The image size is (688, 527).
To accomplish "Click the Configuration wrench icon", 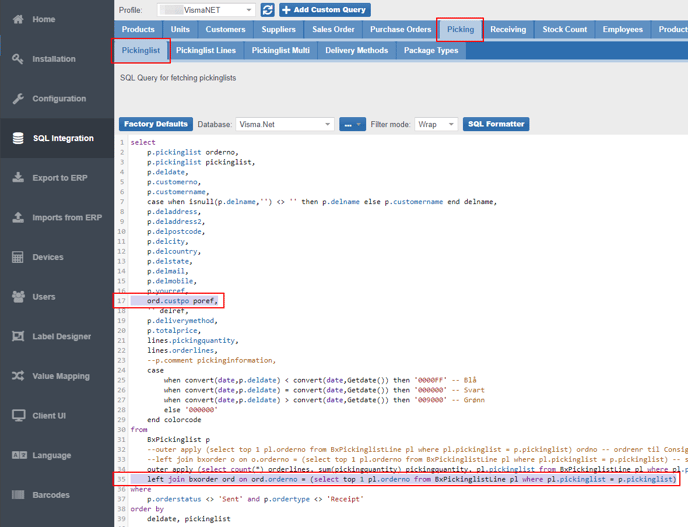I will [x=18, y=99].
